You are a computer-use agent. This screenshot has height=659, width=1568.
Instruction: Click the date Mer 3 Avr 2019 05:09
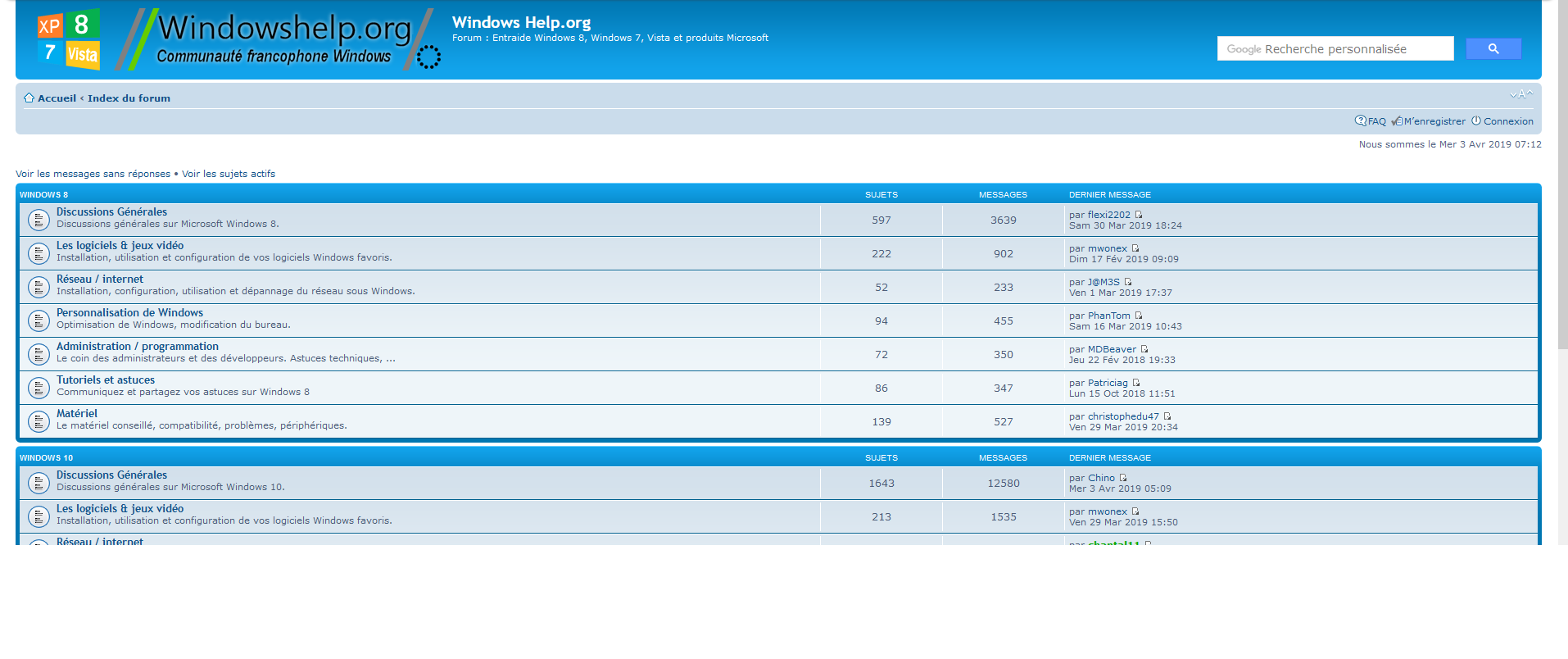coord(1120,489)
